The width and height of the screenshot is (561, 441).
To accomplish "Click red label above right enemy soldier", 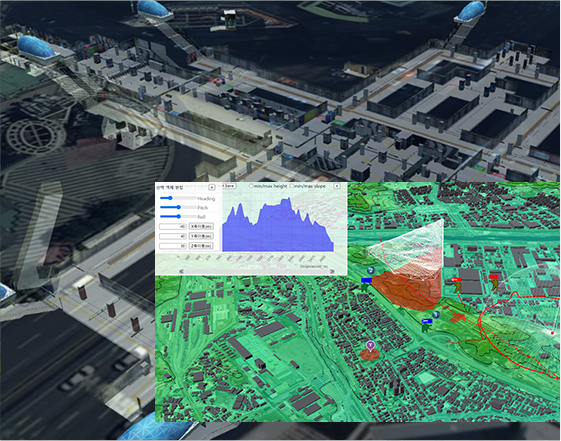I will pos(494,277).
